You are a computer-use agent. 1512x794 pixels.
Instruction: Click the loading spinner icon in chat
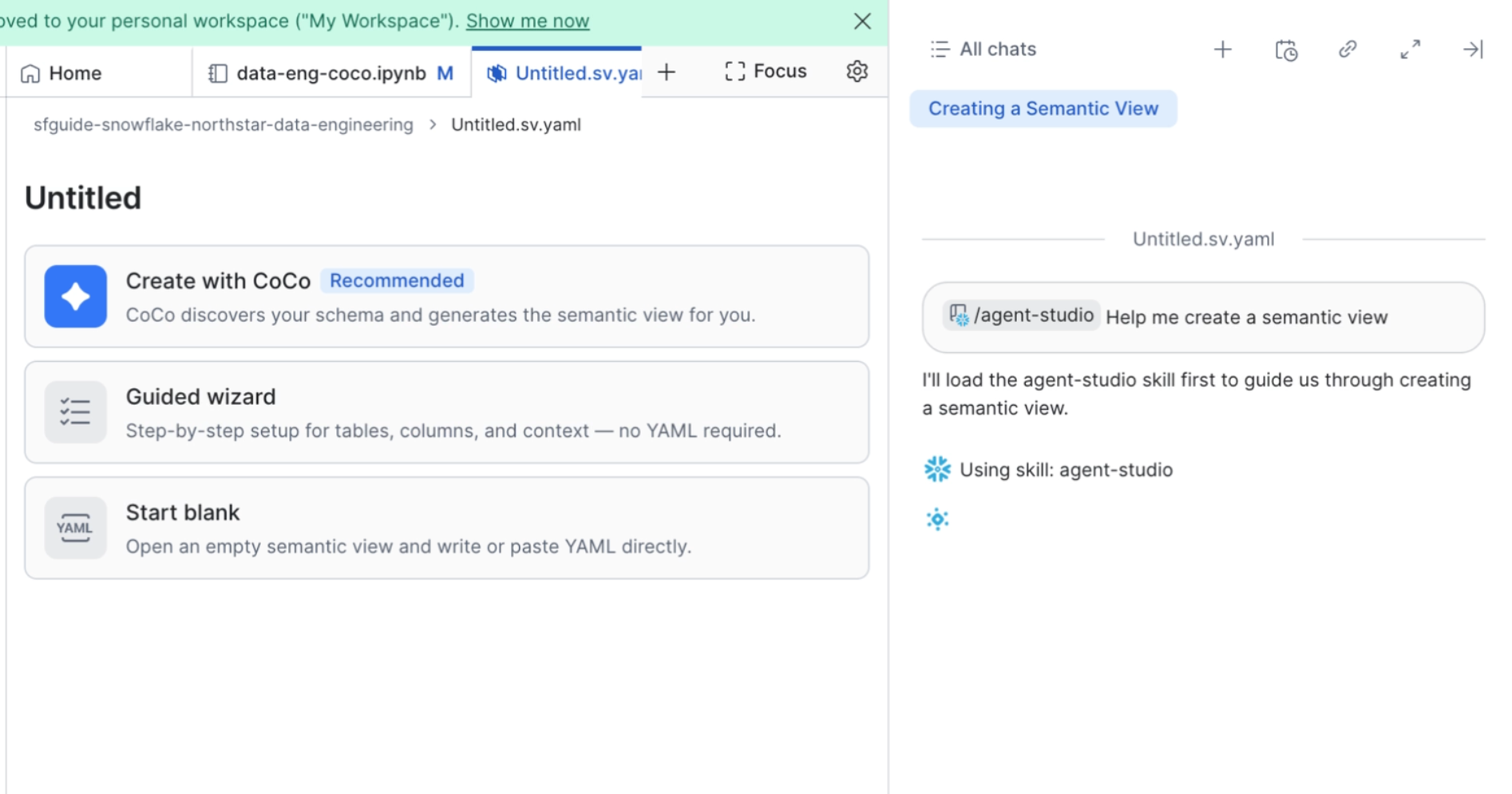point(937,519)
